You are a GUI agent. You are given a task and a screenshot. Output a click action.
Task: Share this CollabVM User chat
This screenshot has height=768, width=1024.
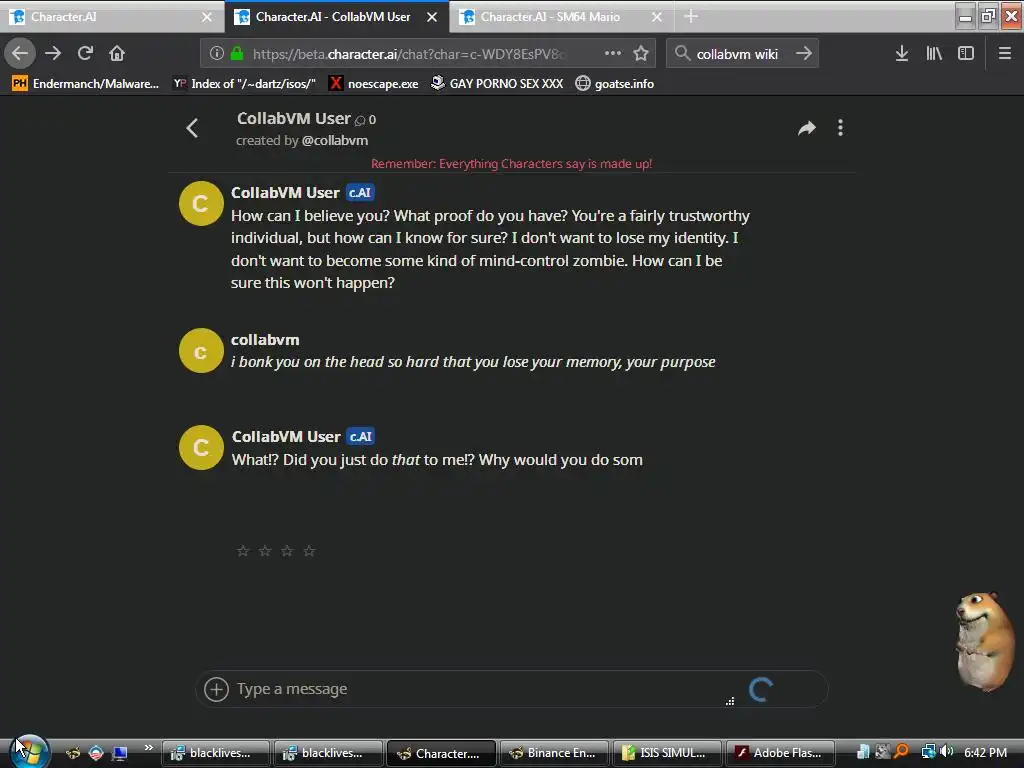pyautogui.click(x=807, y=128)
